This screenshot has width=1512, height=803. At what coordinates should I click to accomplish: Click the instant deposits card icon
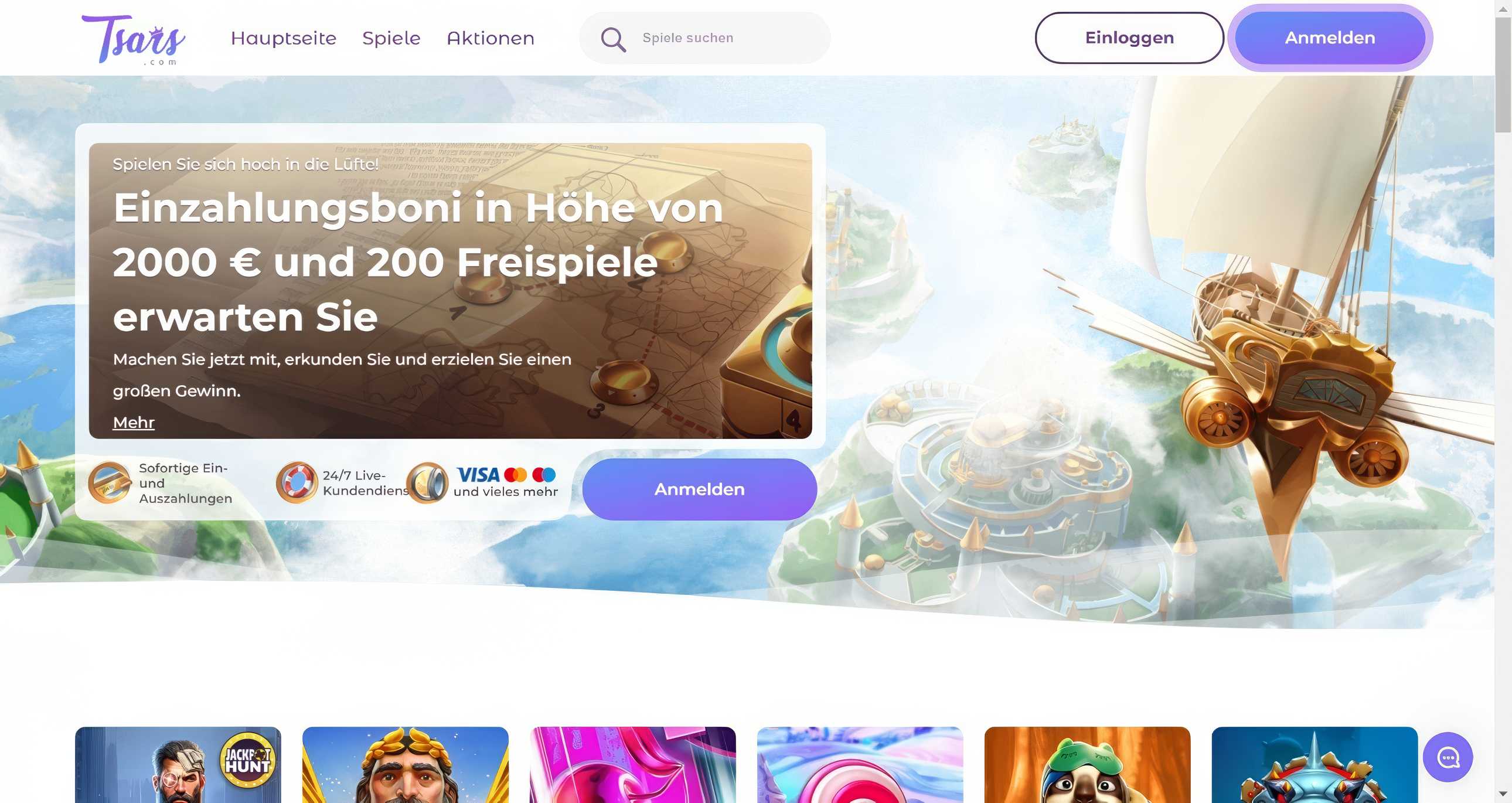pos(110,482)
